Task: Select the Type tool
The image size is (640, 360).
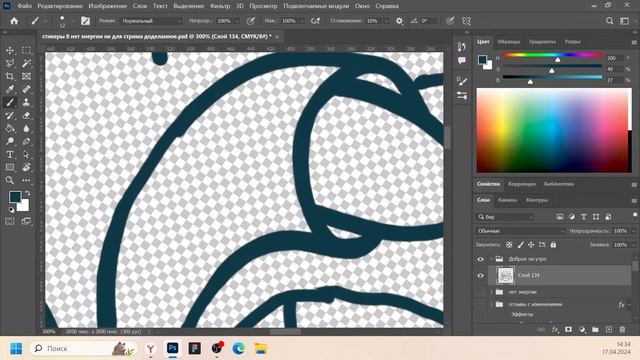Action: coord(10,155)
